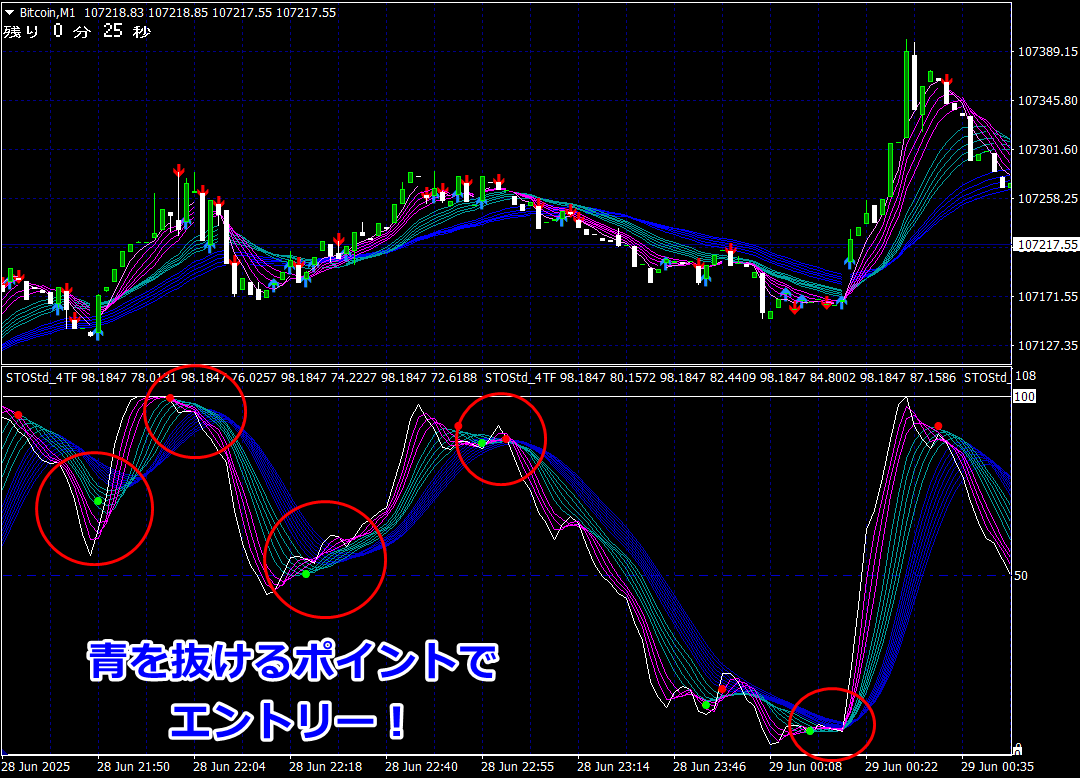Click the indicator value 72.6188
This screenshot has height=778, width=1080.
[x=454, y=377]
